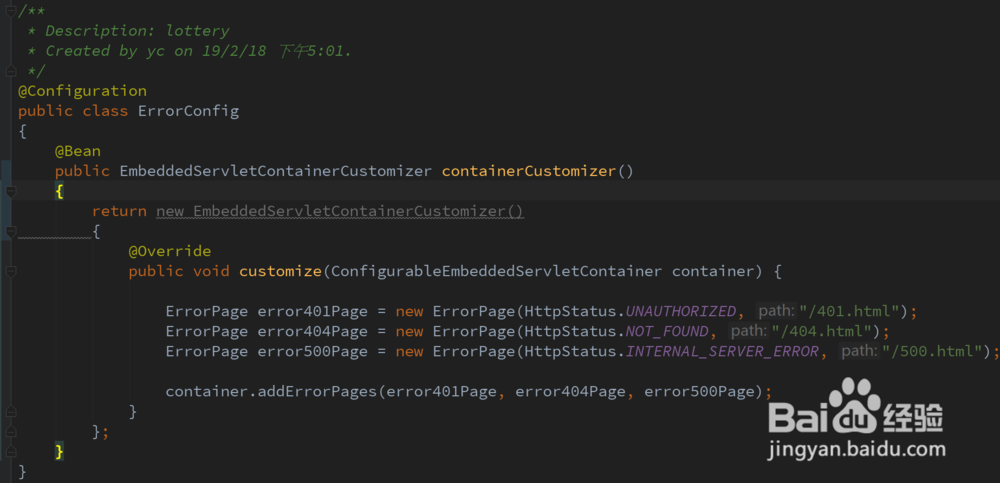Click the INTERNAL_SERVER_ERROR constant
Viewport: 1000px width, 483px height.
(x=726, y=351)
